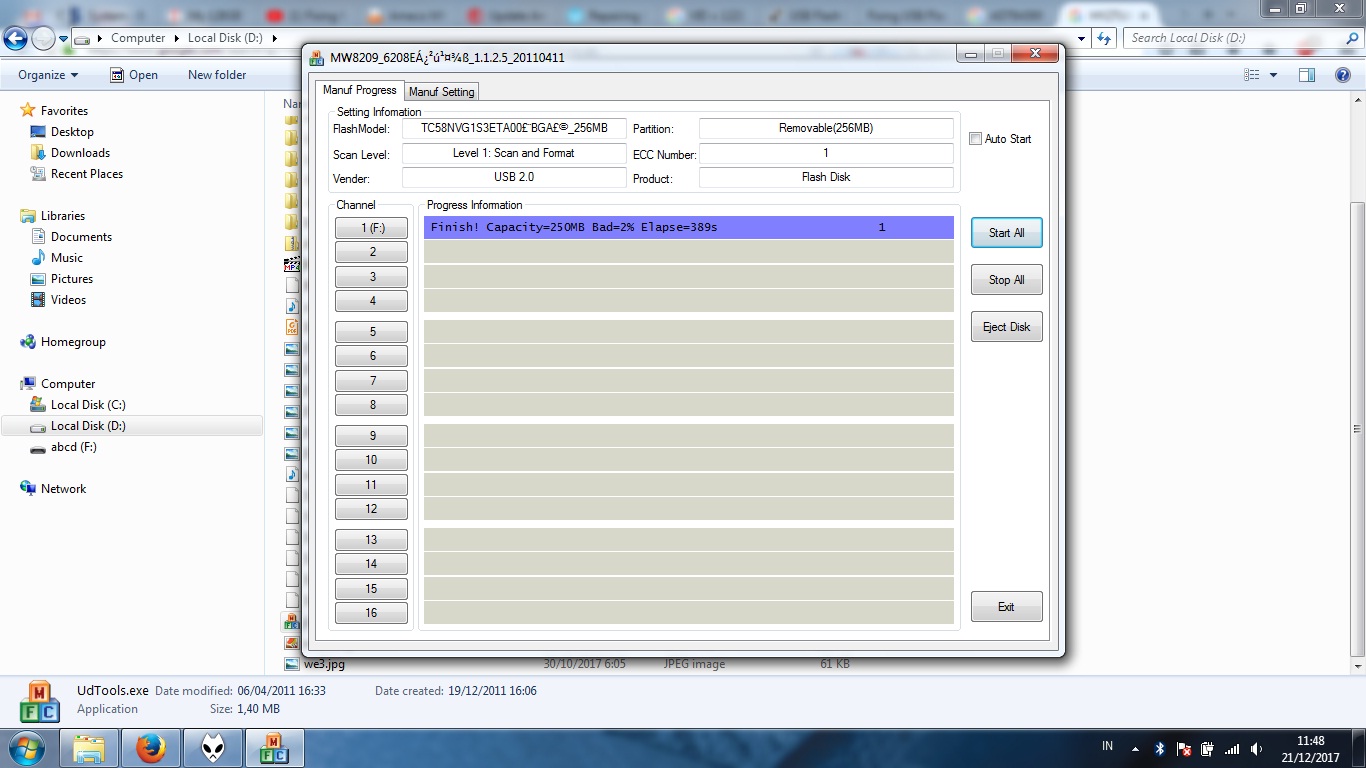Image resolution: width=1366 pixels, height=768 pixels.
Task: Open the Bluetooth icon in the system tray
Action: point(1158,747)
